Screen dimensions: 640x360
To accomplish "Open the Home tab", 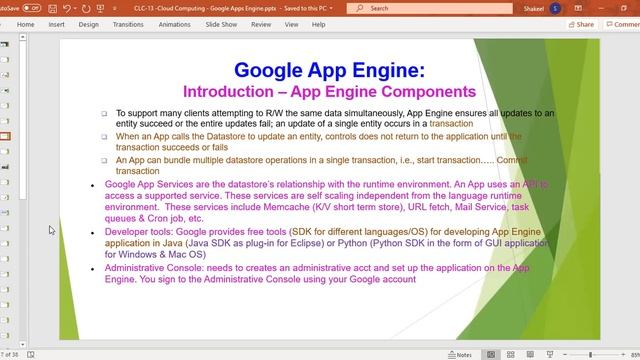I will tap(25, 24).
